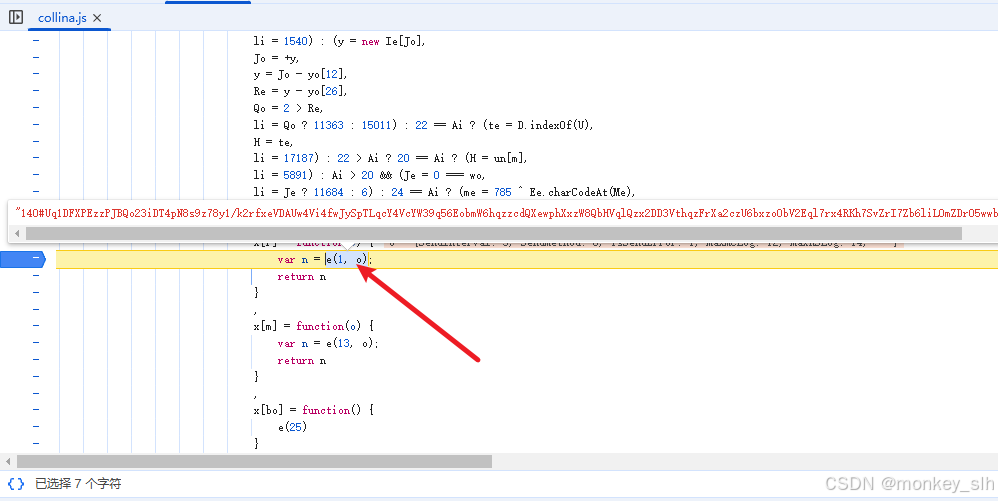Click the editor's left scroll arrow
The width and height of the screenshot is (998, 501).
8,461
